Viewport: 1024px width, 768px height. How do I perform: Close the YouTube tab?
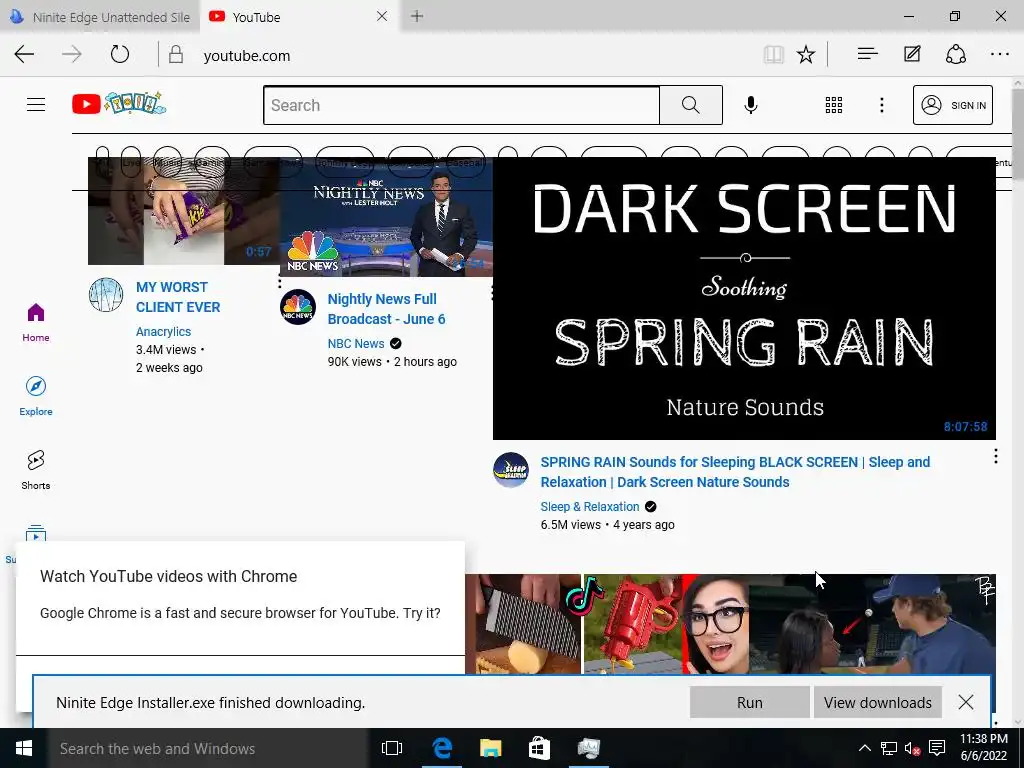pyautogui.click(x=382, y=16)
